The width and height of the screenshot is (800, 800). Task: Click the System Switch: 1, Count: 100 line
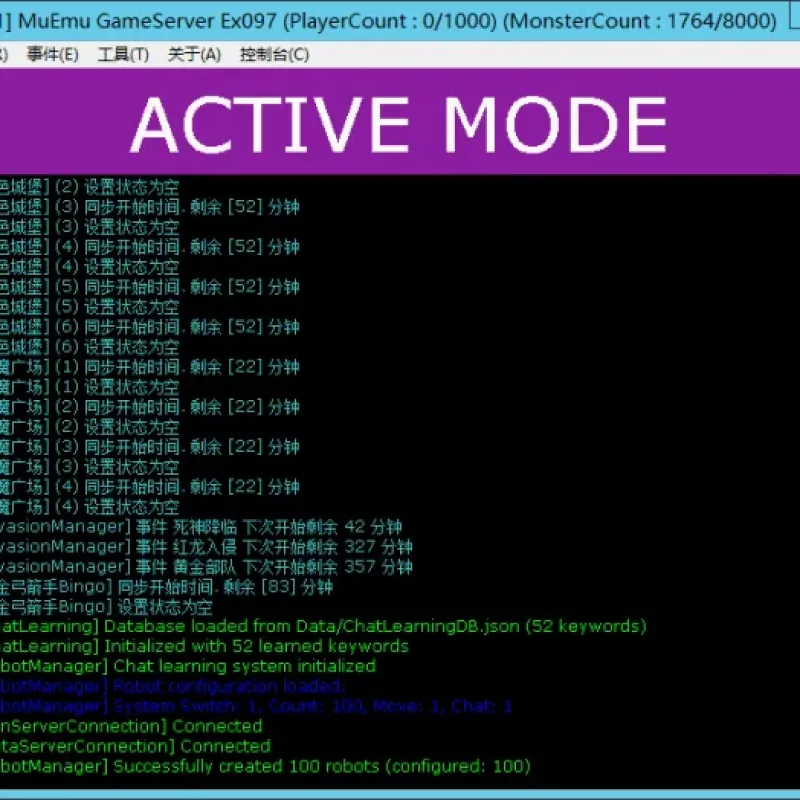click(256, 707)
